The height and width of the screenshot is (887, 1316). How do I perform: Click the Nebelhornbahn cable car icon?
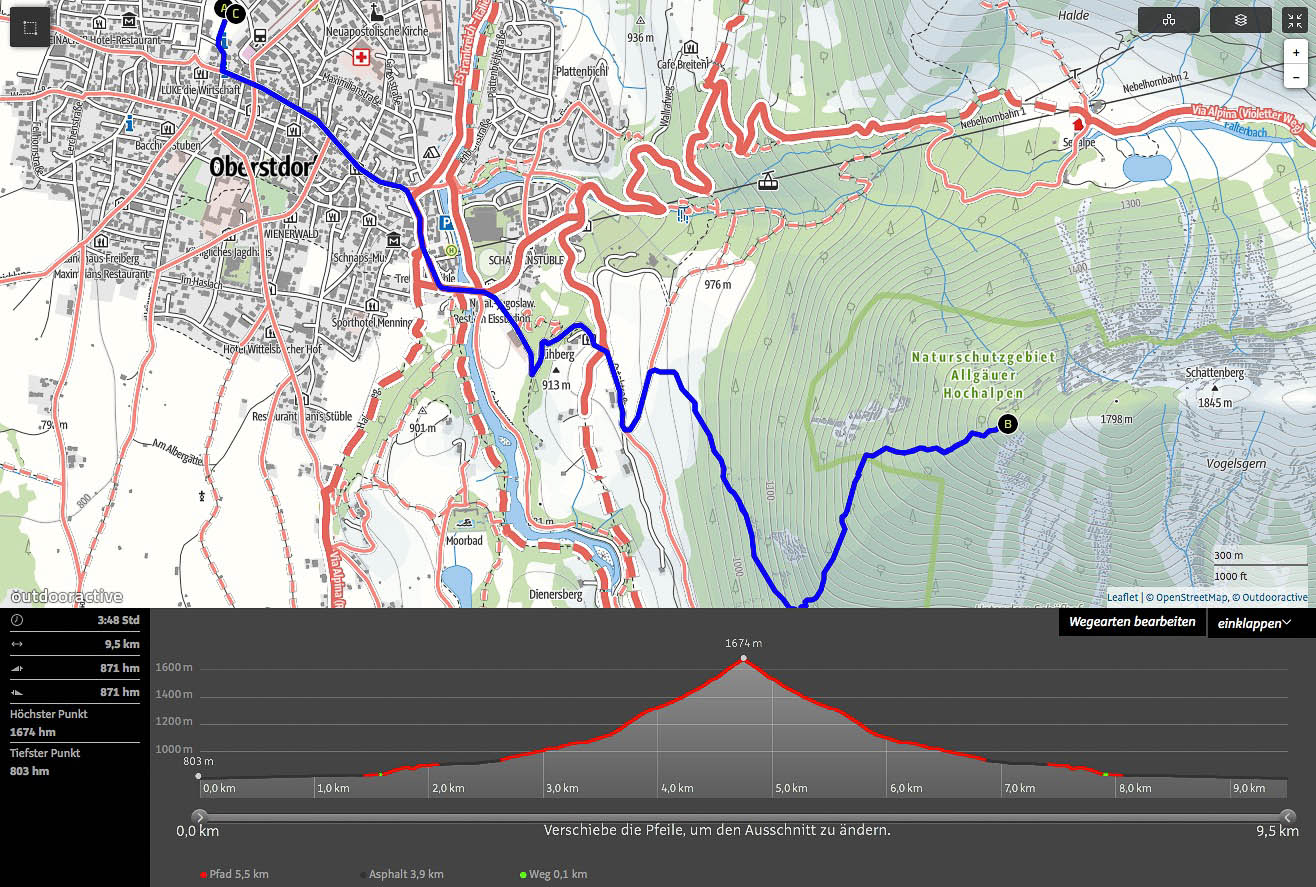[x=767, y=181]
